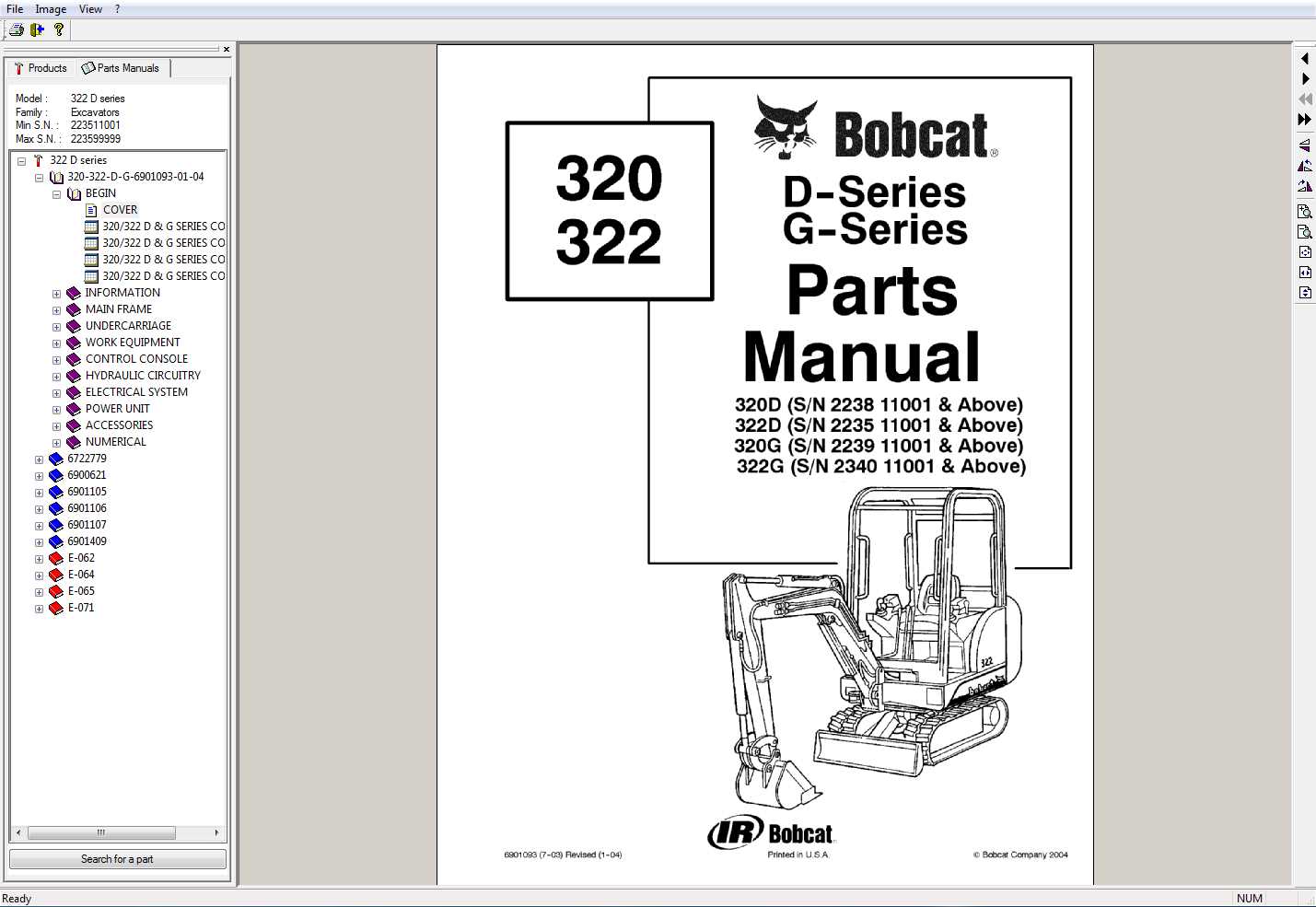Click the yellow Help question mark icon

pos(59,29)
